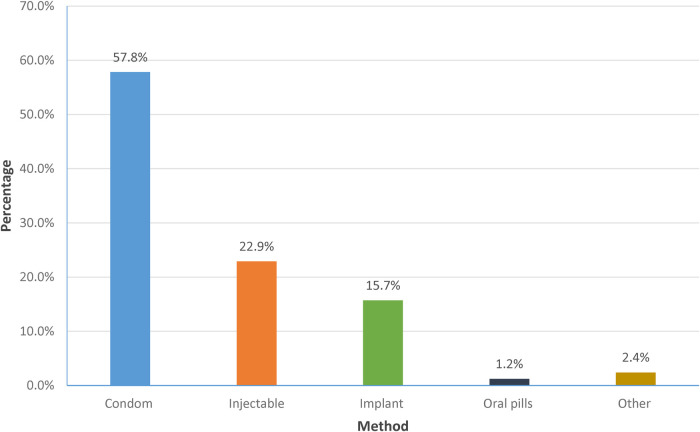Select the dark Oral pills bar
Image resolution: width=700 pixels, height=432 pixels.
(509, 382)
